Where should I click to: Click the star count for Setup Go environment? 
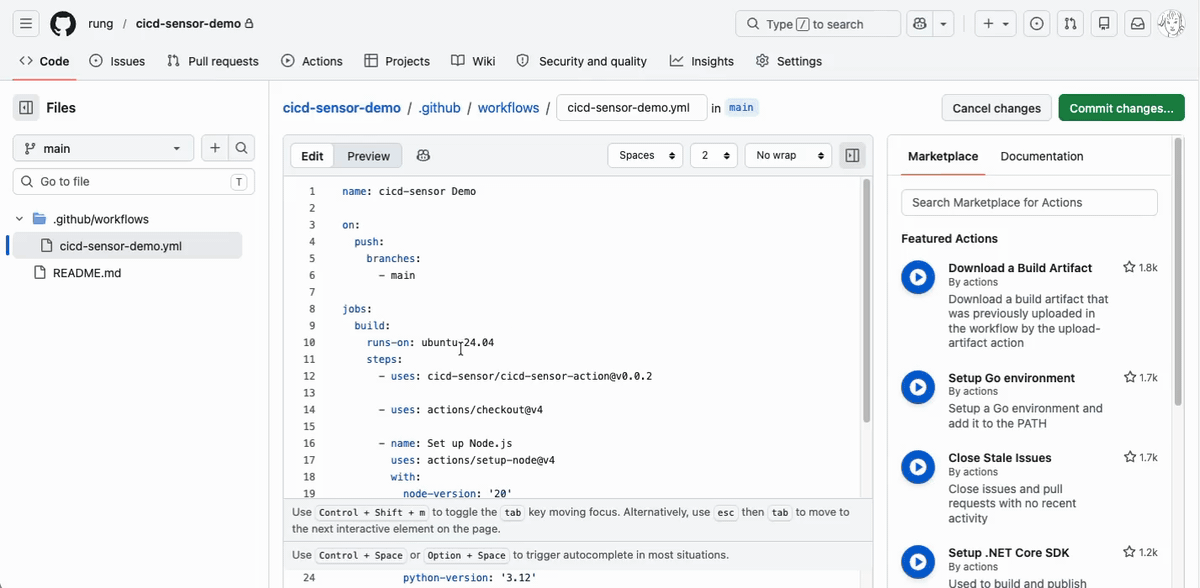coord(1140,378)
